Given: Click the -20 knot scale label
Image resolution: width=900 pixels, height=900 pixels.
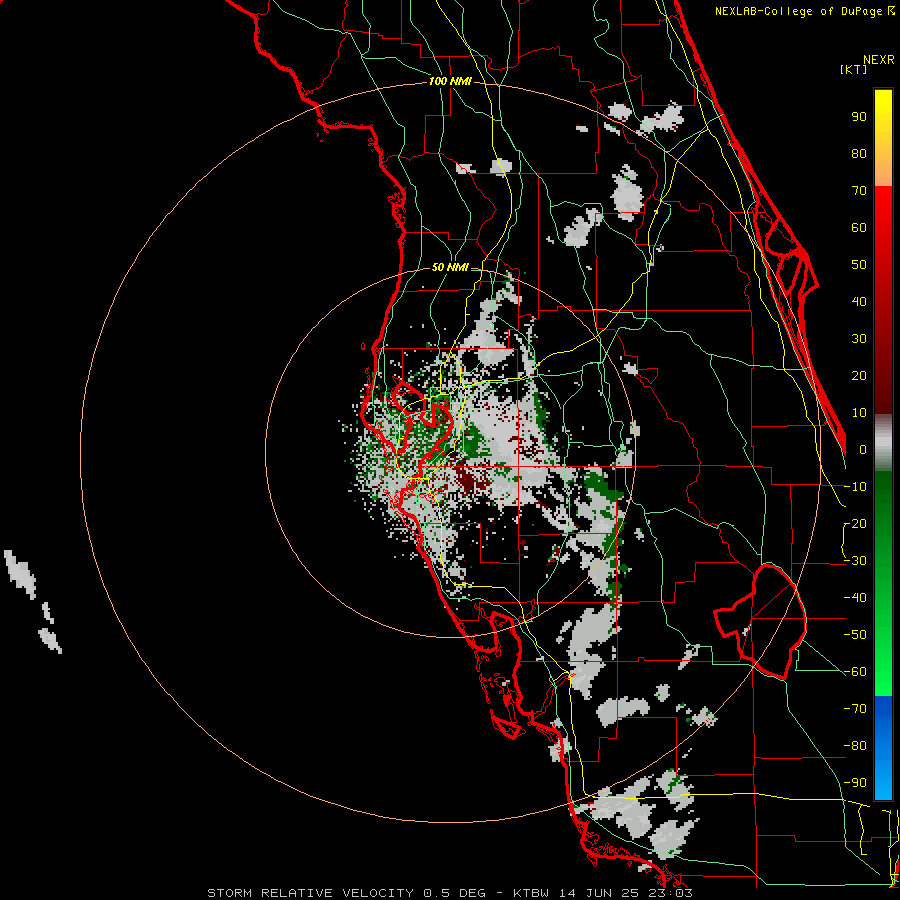Looking at the screenshot, I should pos(855,524).
